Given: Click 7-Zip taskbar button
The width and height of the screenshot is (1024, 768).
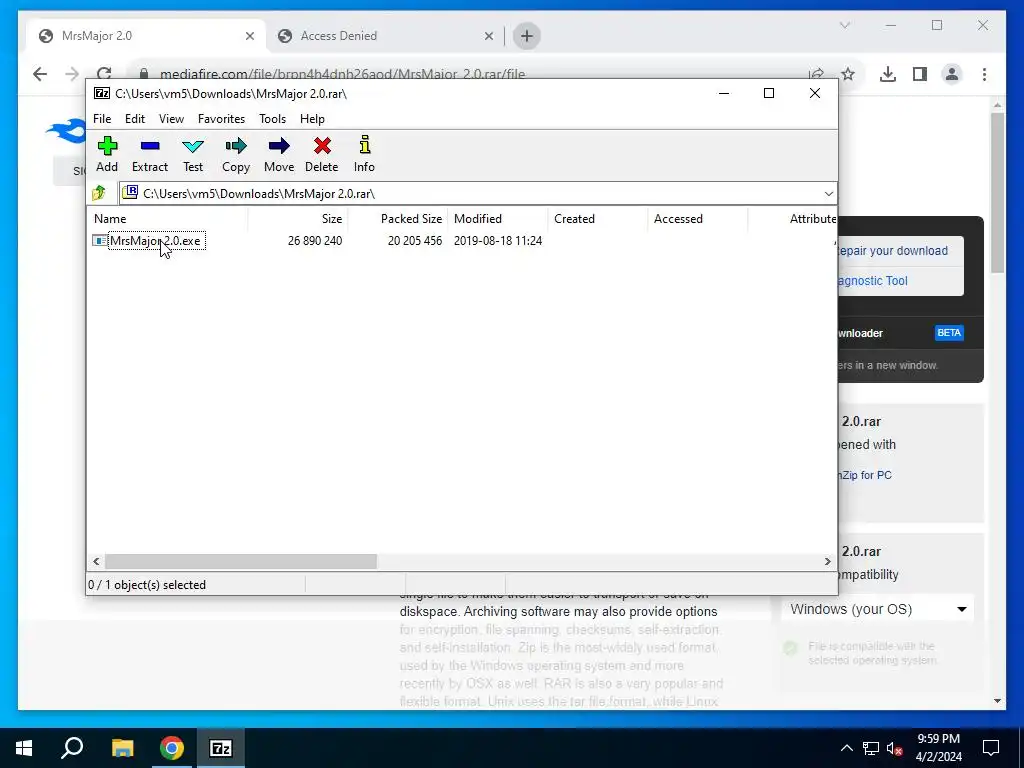Looking at the screenshot, I should click(221, 748).
